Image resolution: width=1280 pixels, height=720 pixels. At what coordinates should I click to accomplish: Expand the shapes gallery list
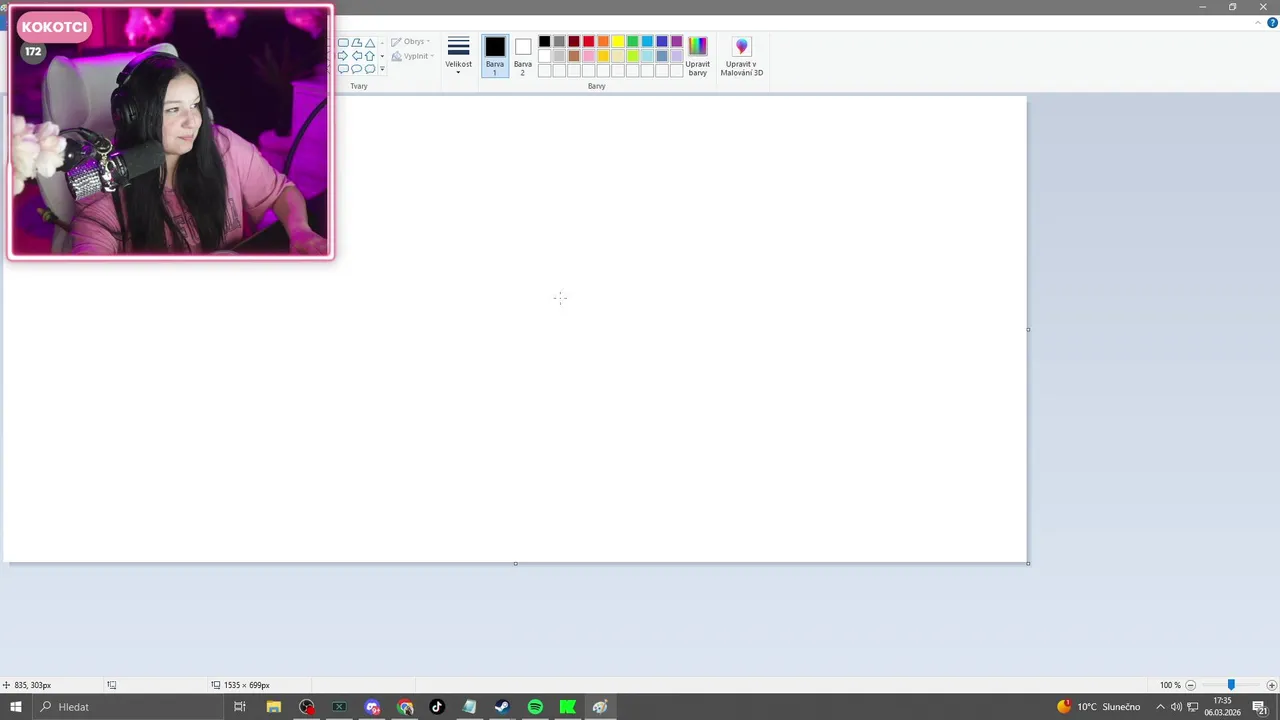pyautogui.click(x=382, y=69)
